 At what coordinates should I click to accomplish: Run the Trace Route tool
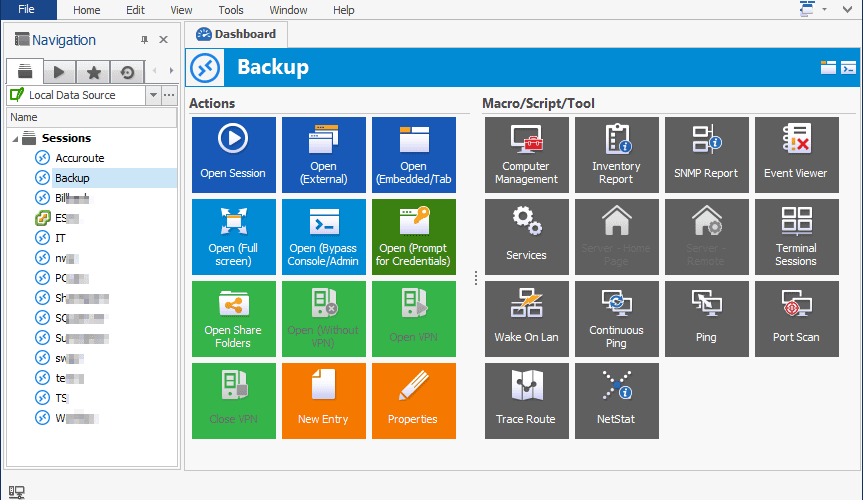tap(526, 398)
